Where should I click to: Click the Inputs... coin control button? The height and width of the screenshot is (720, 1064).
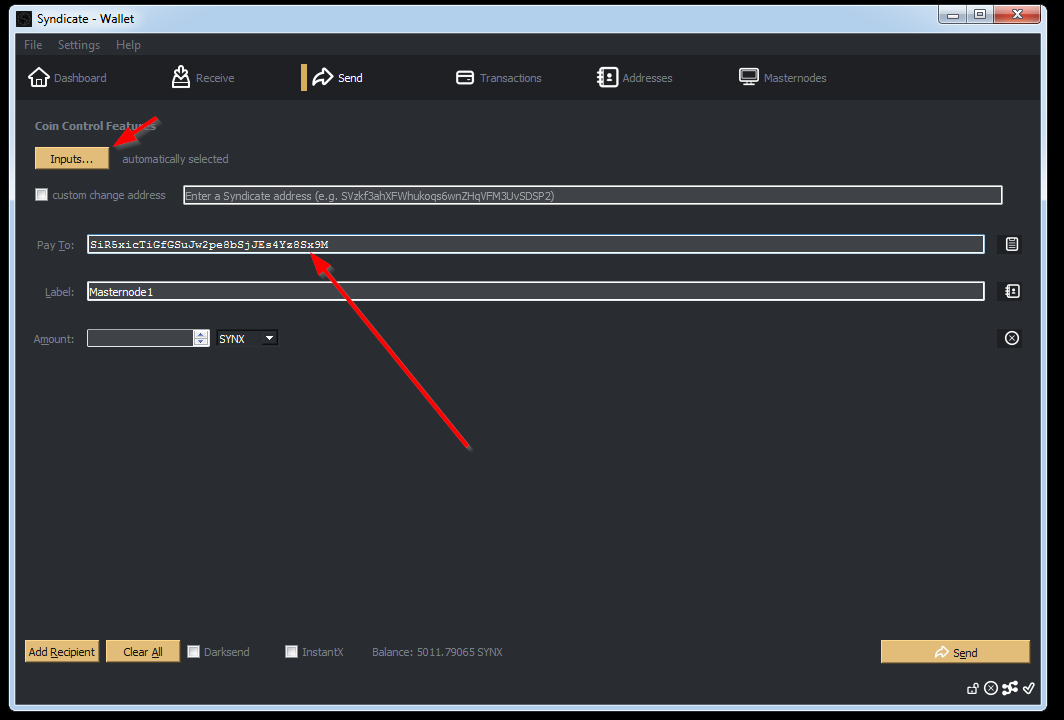coord(72,159)
